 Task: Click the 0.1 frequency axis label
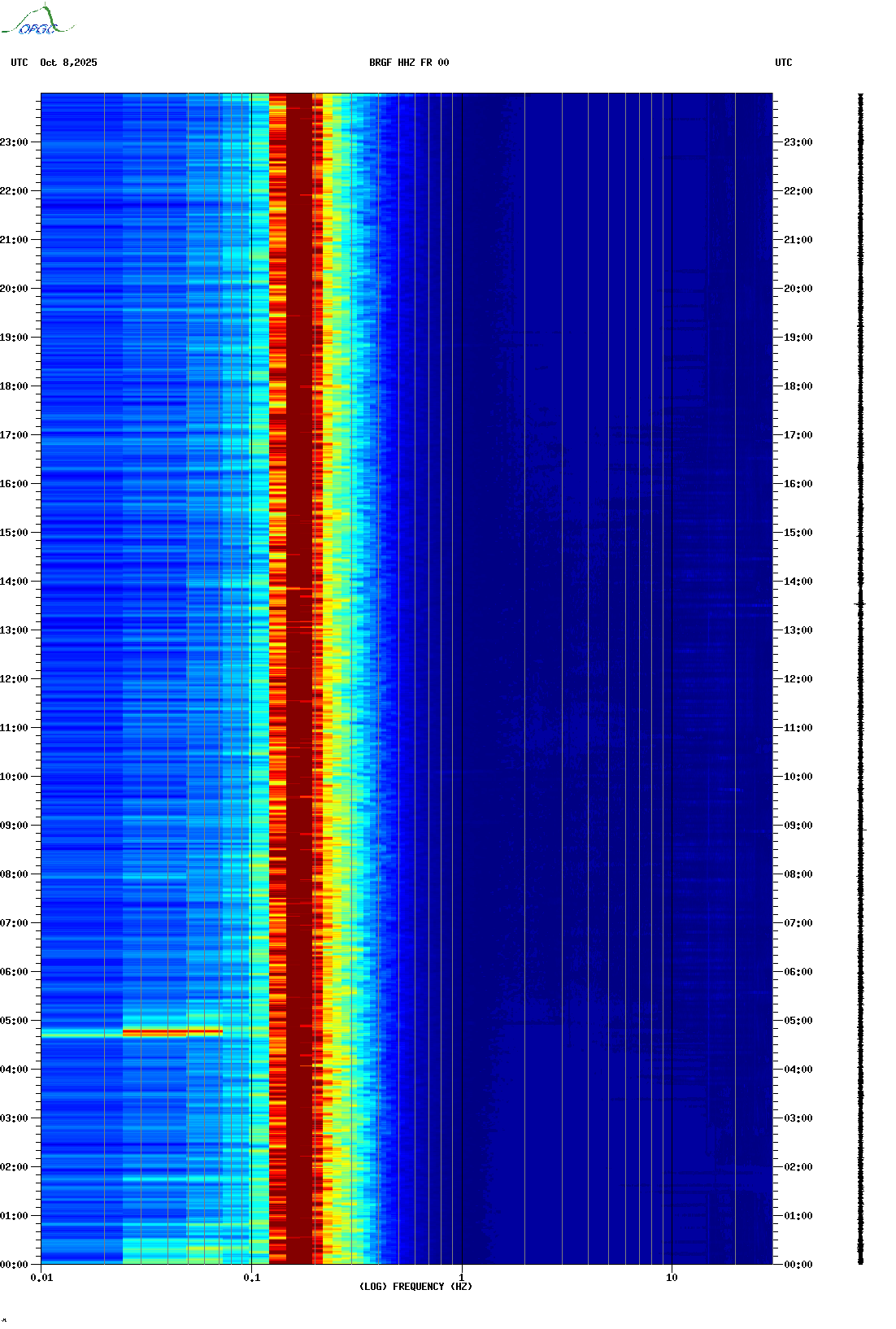tap(251, 1278)
